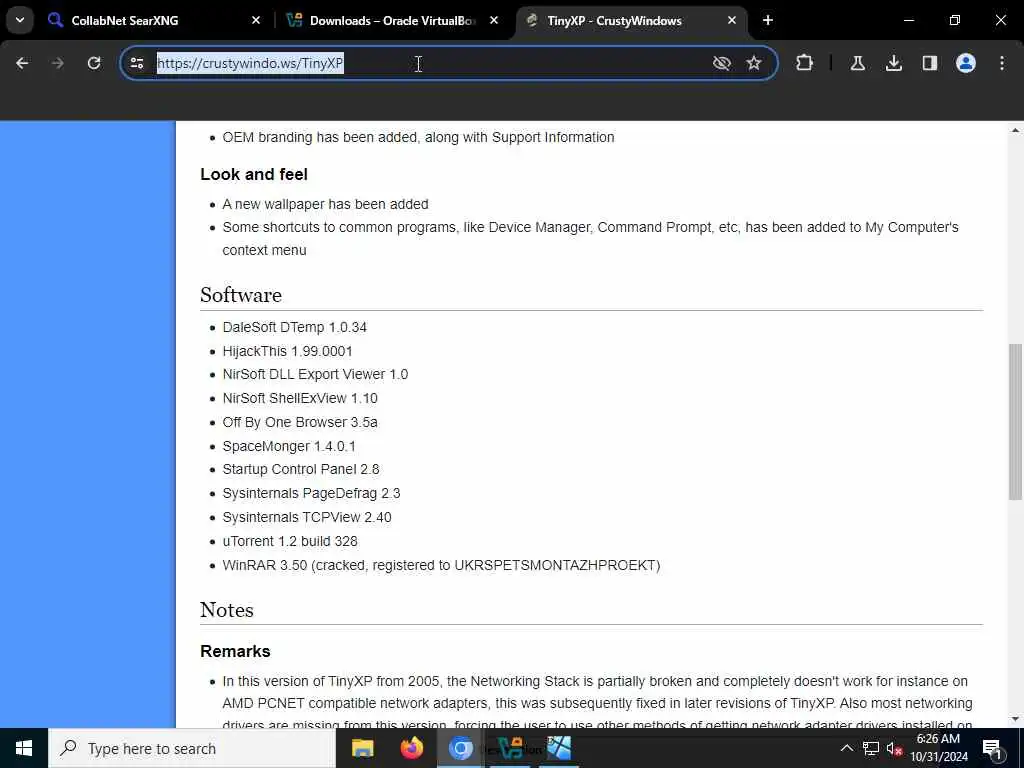The image size is (1024, 768).
Task: Click the Look and feel heading
Action: [x=253, y=174]
